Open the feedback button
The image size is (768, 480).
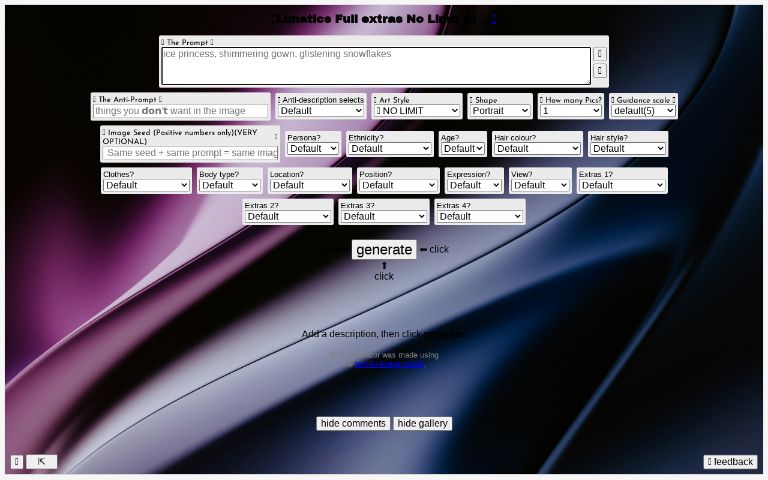[x=730, y=461]
